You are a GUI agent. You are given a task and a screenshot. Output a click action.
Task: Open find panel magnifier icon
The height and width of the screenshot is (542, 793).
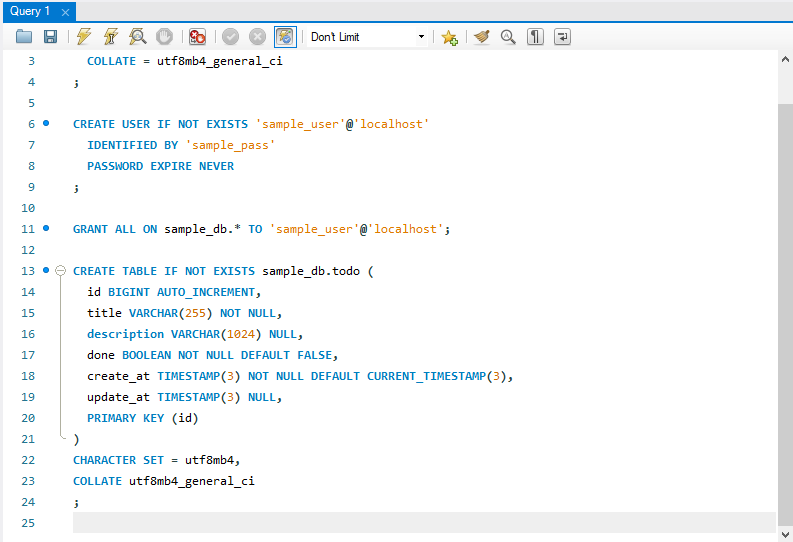point(508,37)
